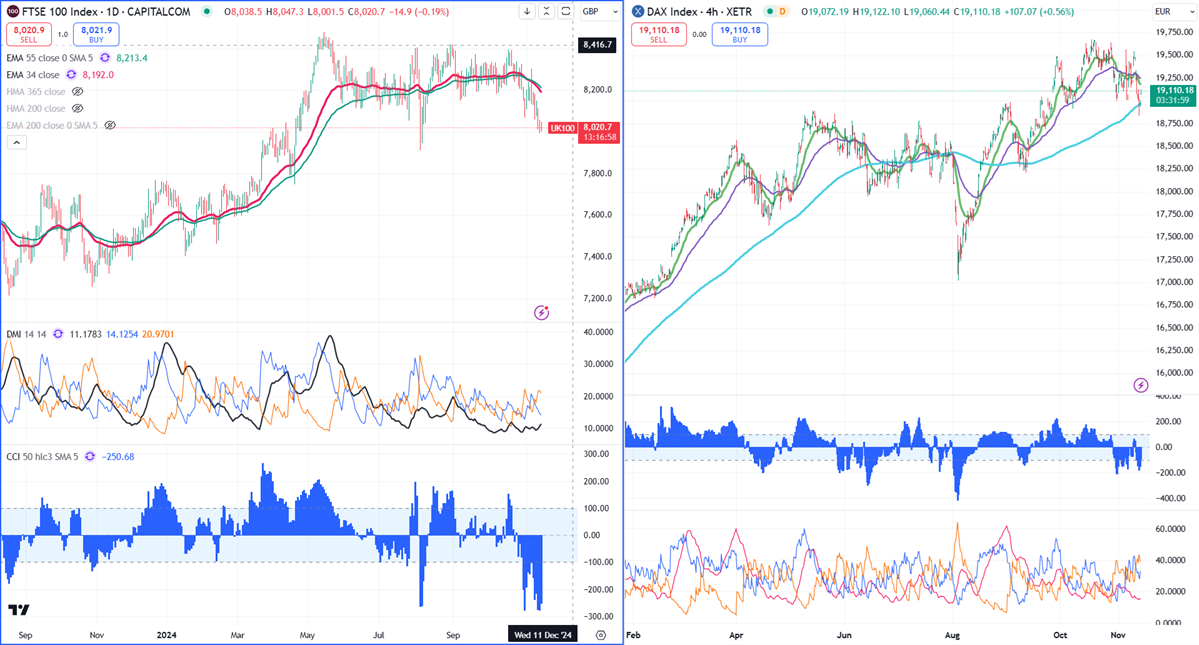Click the Wed 11 Dec '24 date label
1199x645 pixels.
click(542, 635)
